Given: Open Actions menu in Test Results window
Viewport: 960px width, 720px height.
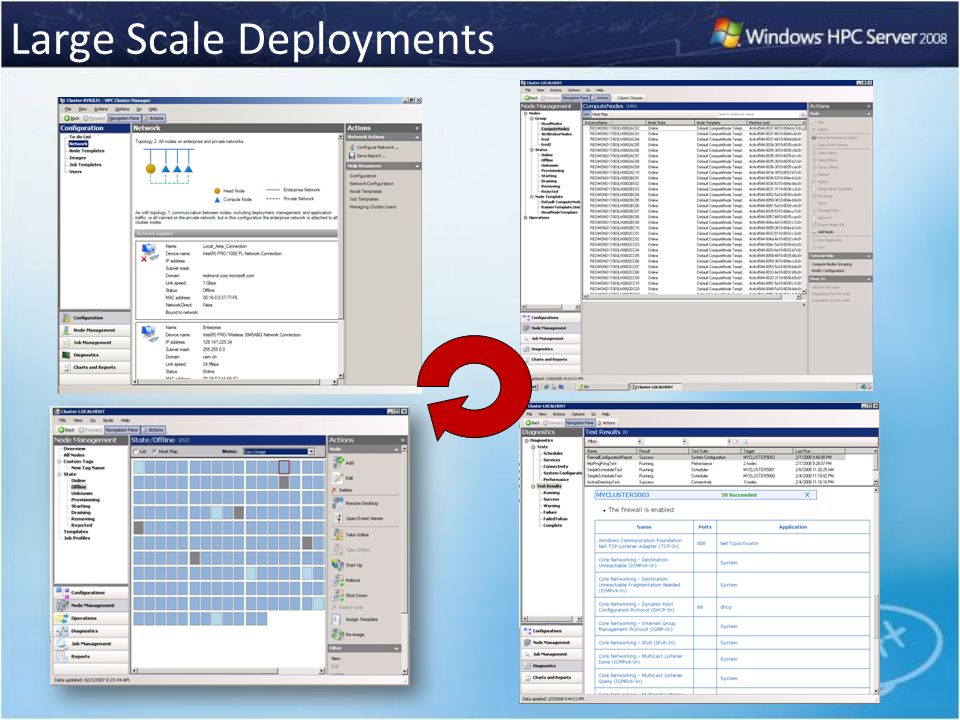Looking at the screenshot, I should tap(559, 414).
